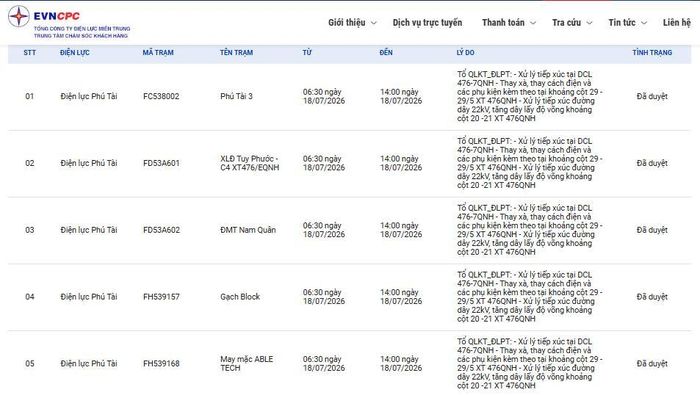
Task: Click the EVNCPC logo
Action: [69, 21]
